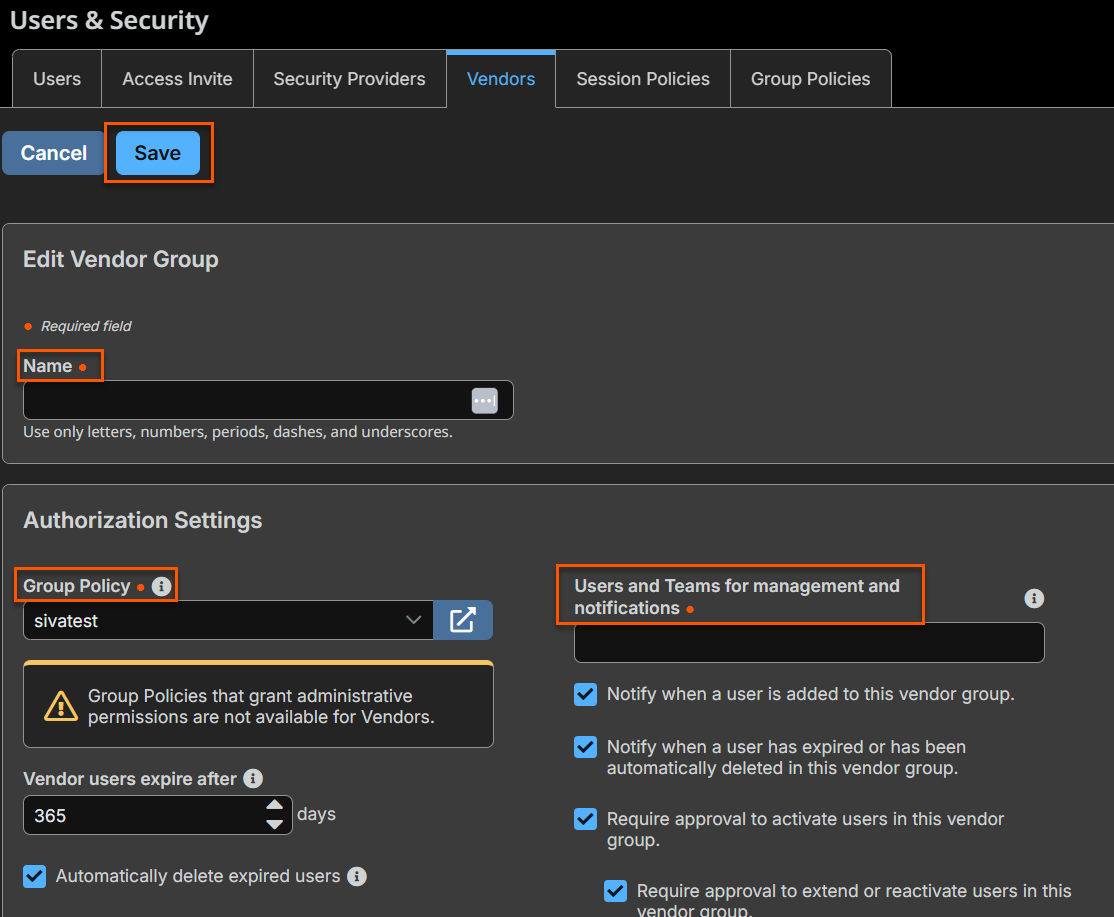Show info for Users and Teams management
This screenshot has height=917, width=1114.
point(1034,598)
